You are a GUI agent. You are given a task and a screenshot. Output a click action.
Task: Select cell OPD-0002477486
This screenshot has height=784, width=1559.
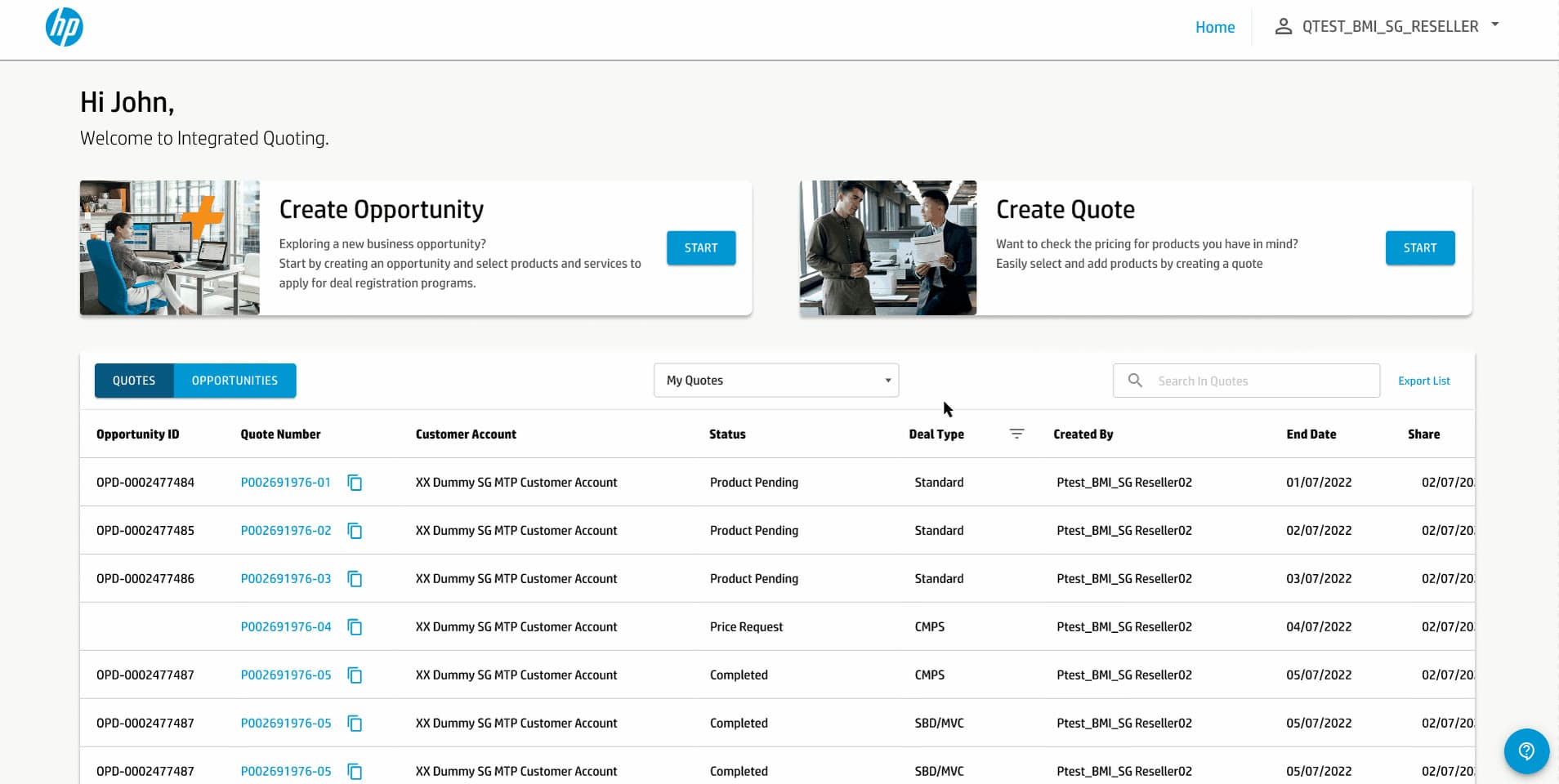click(145, 579)
